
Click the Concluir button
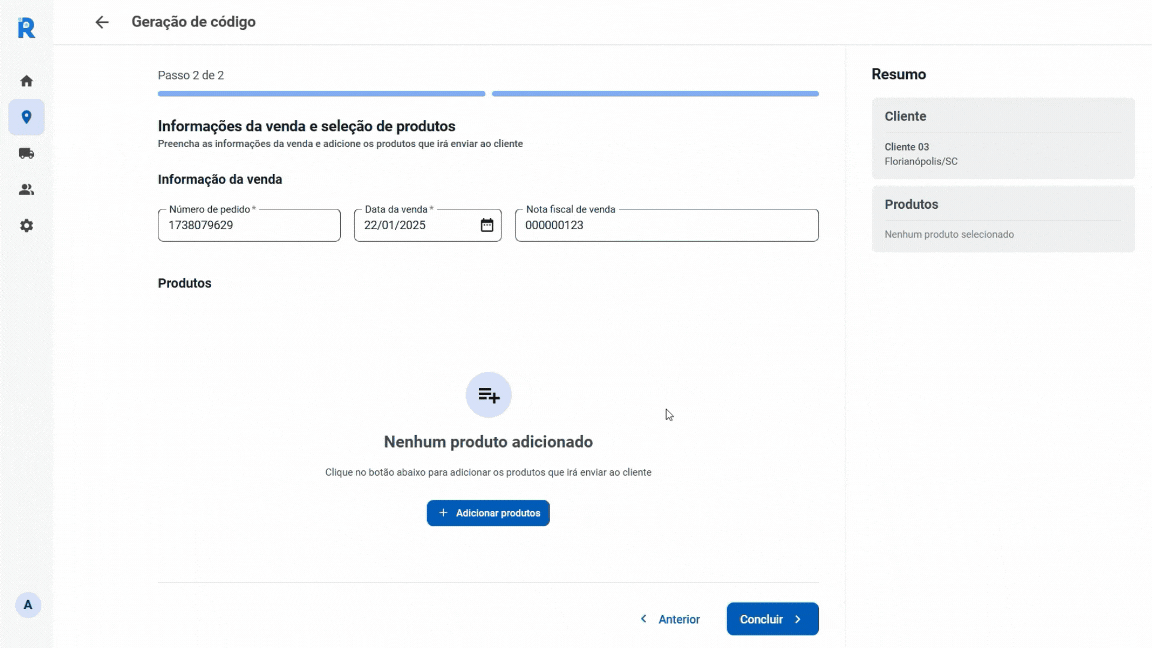(773, 619)
